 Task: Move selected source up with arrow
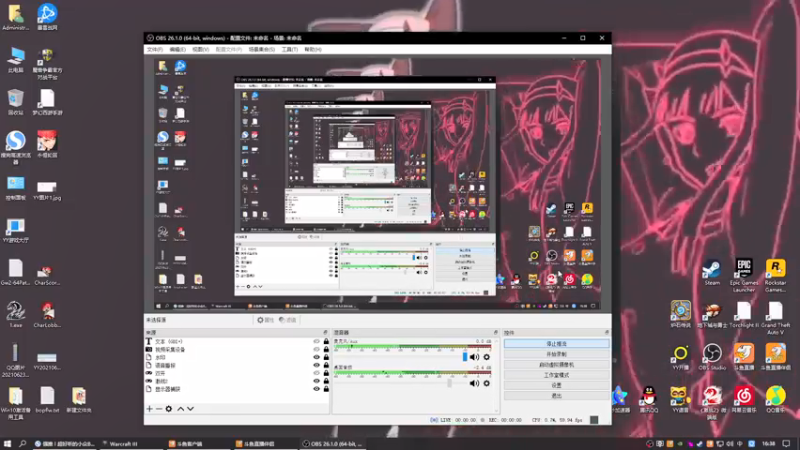click(x=180, y=409)
